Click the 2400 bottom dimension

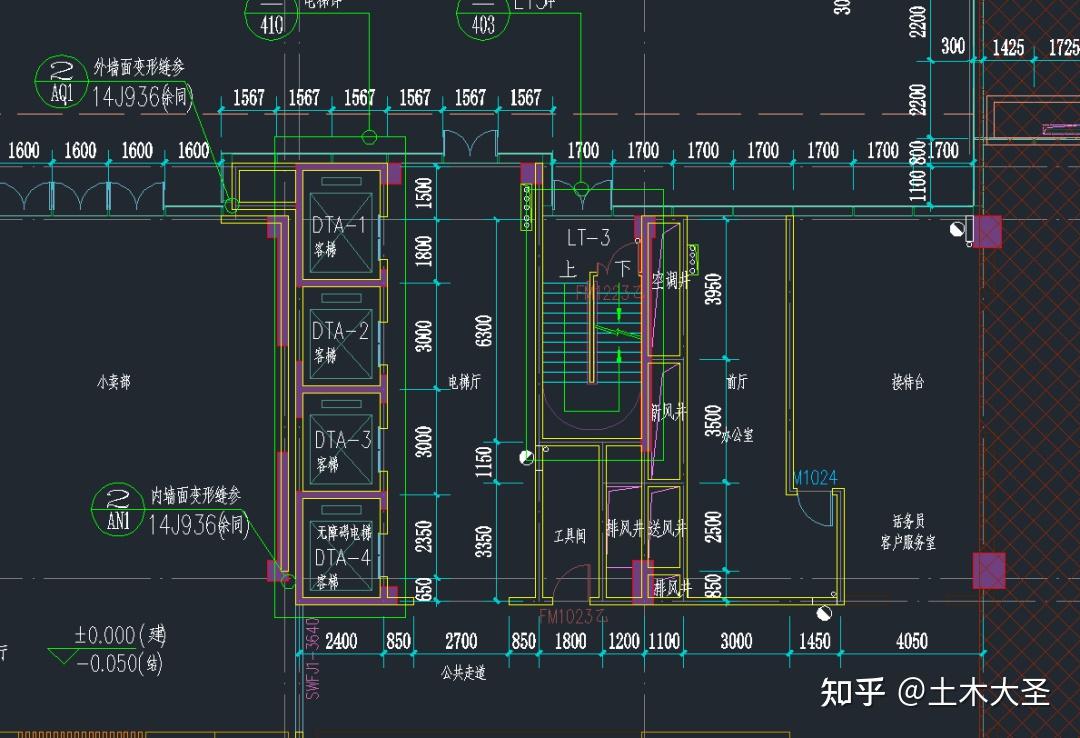click(341, 642)
